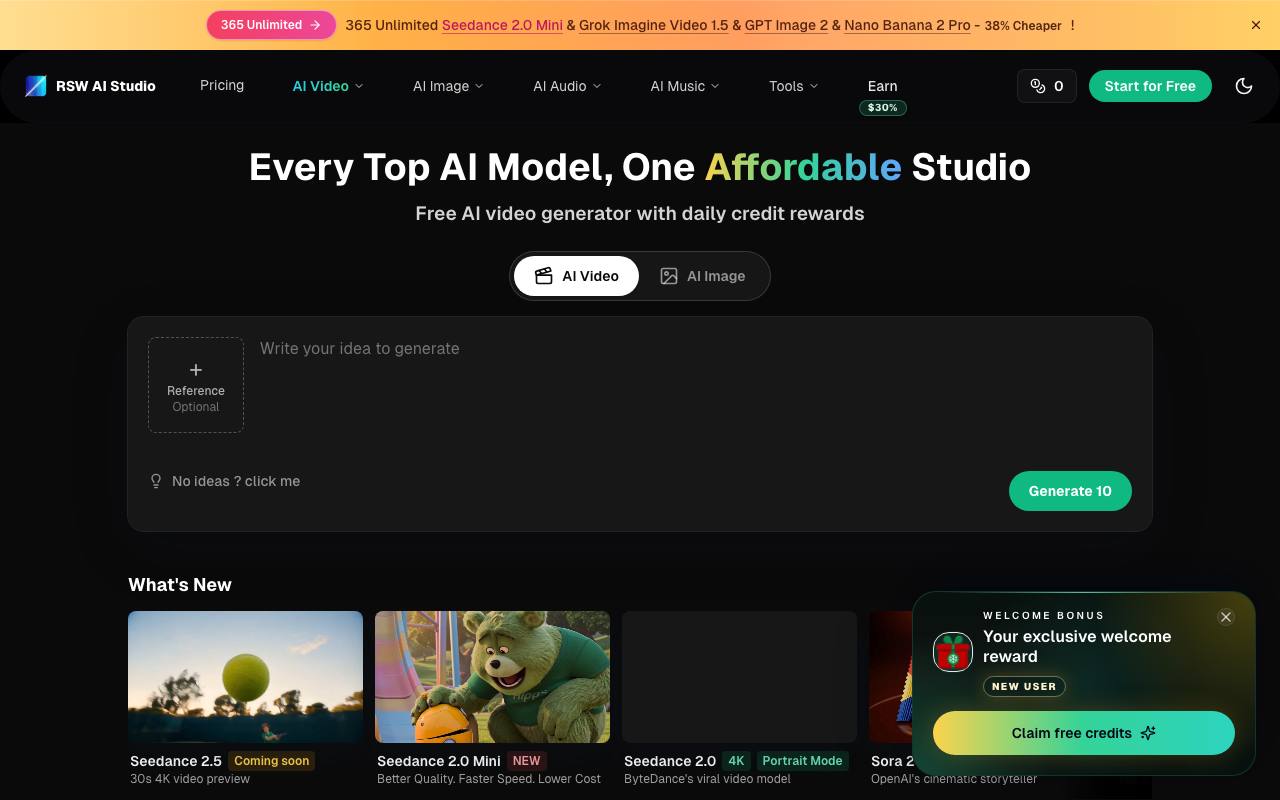Expand the AI Music dropdown menu

[685, 86]
